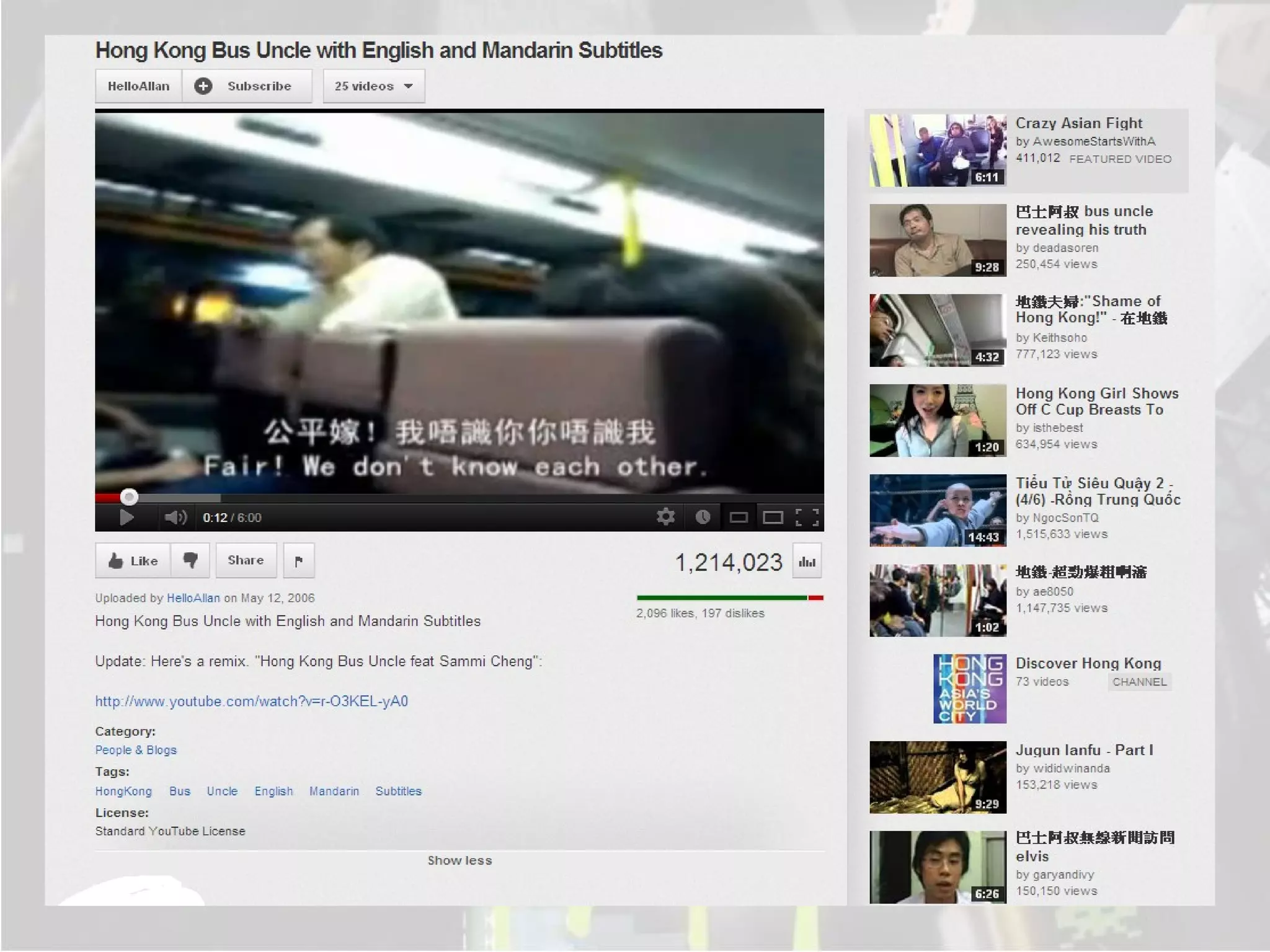The width and height of the screenshot is (1270, 952).
Task: Click the plus icon to Subscribe
Action: [203, 86]
